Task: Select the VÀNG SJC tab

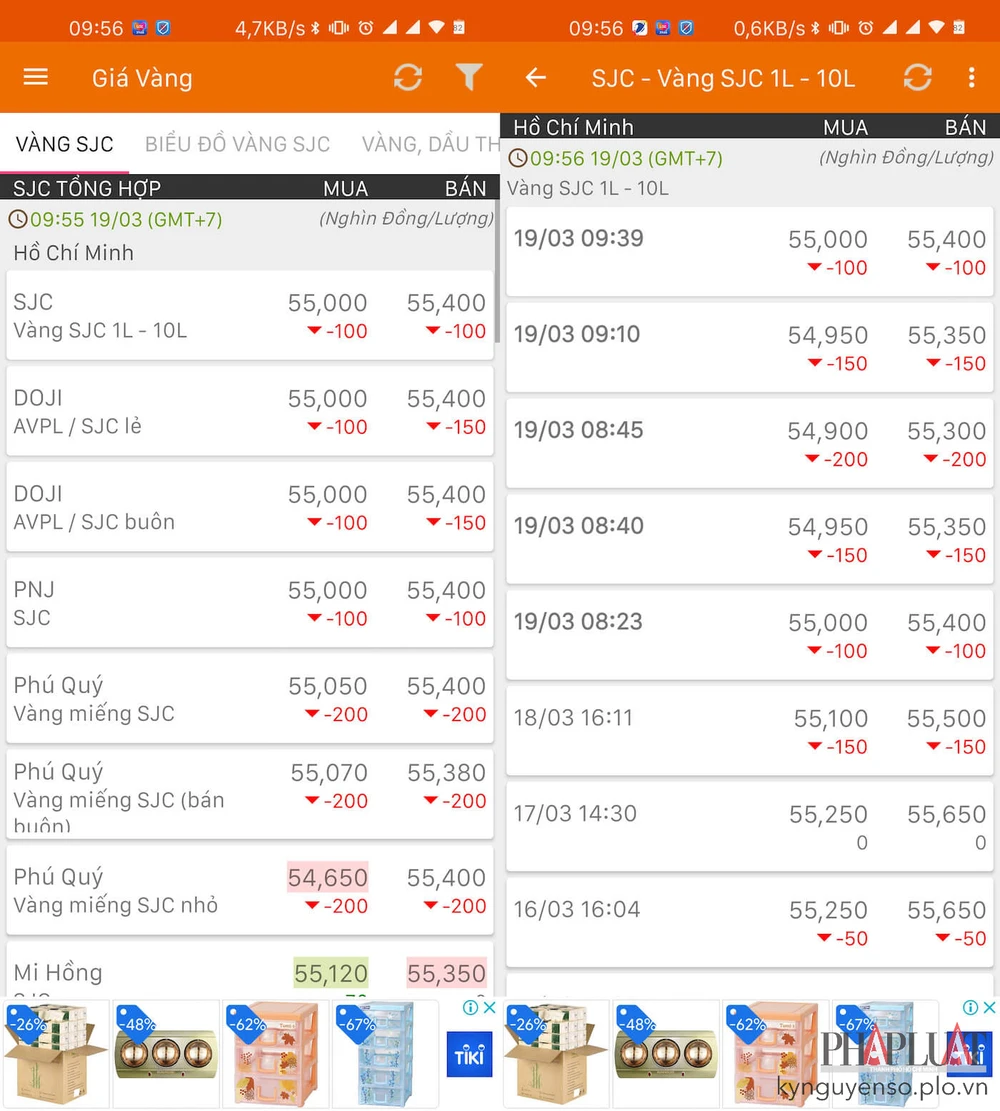Action: [64, 144]
